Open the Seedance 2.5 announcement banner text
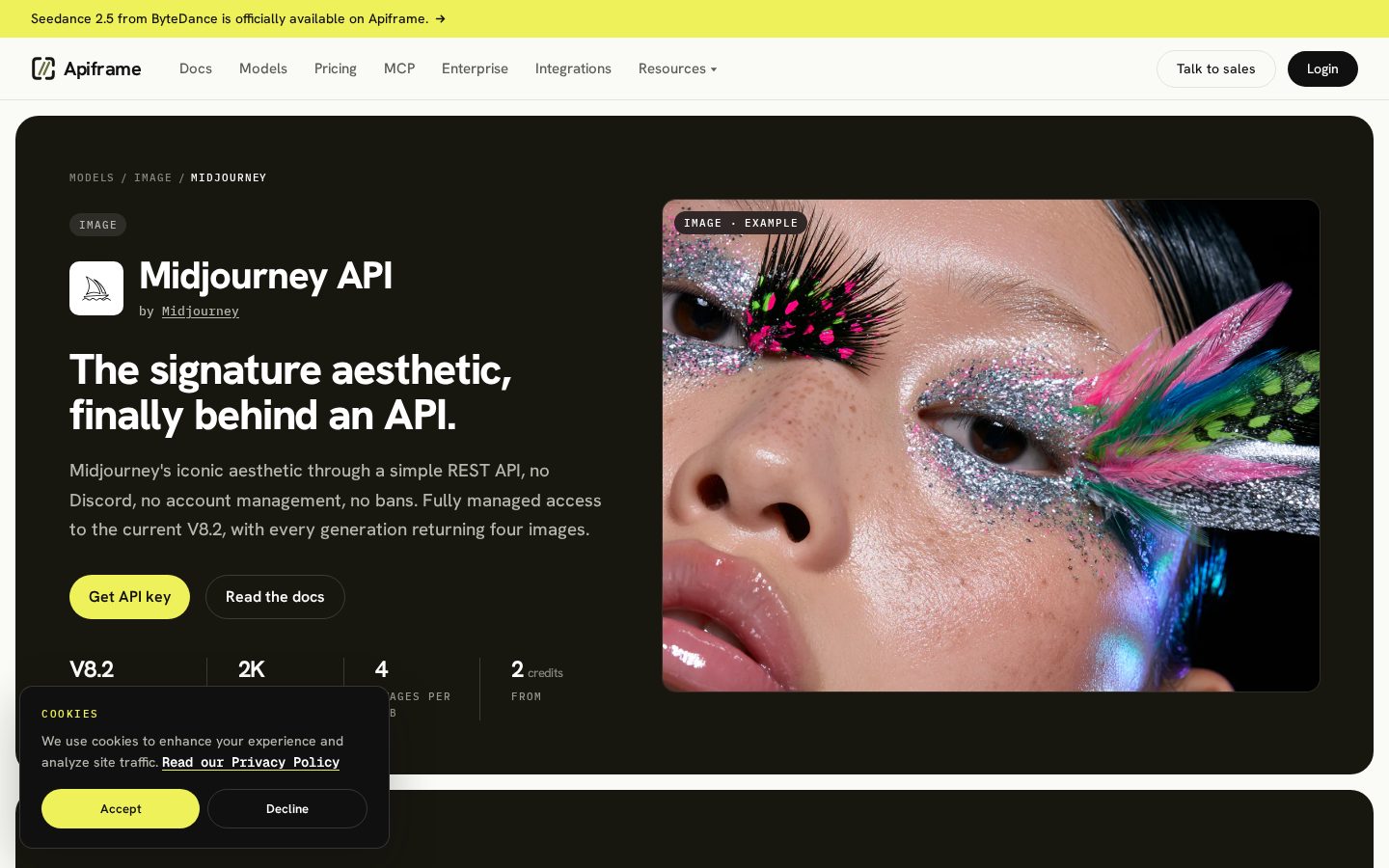The width and height of the screenshot is (1389, 868). tap(230, 18)
